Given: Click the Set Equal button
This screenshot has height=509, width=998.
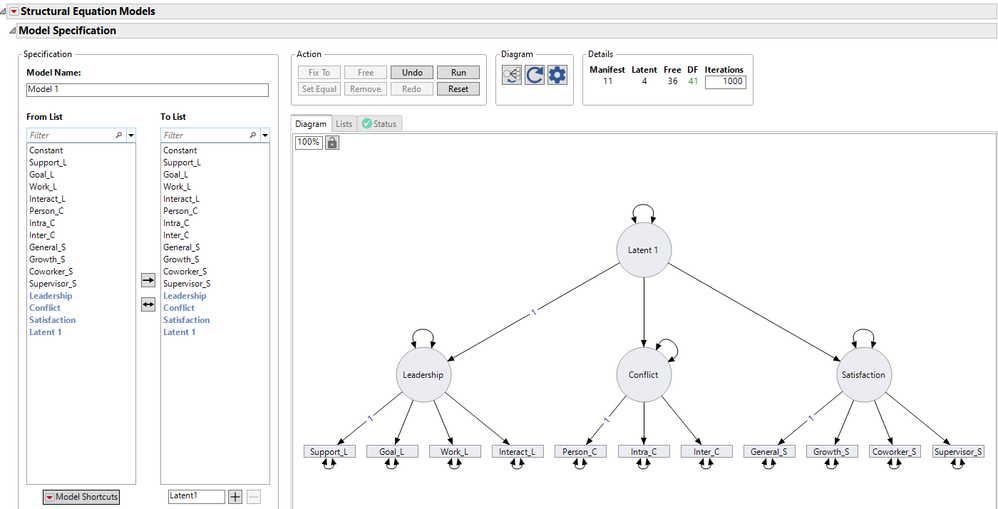Looking at the screenshot, I should [320, 89].
